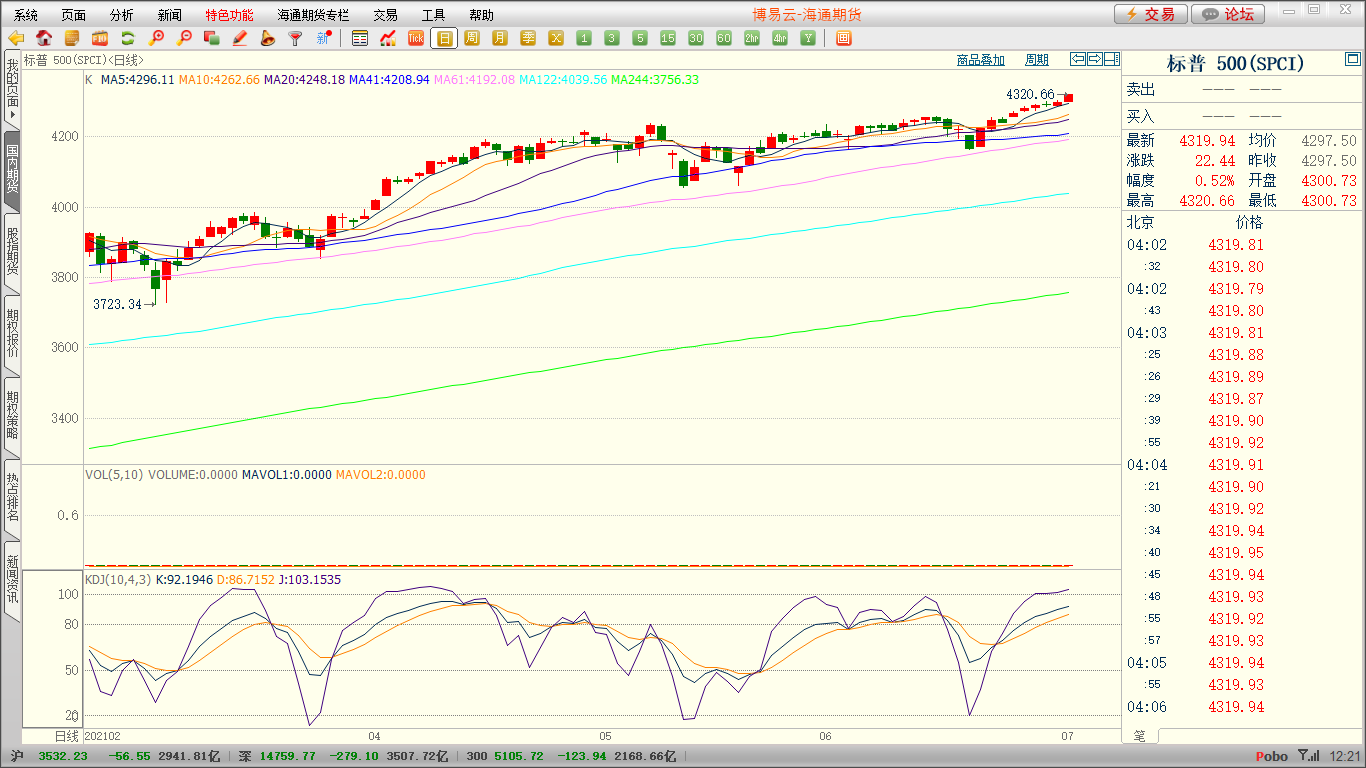Select the 15-minute period button

point(668,39)
